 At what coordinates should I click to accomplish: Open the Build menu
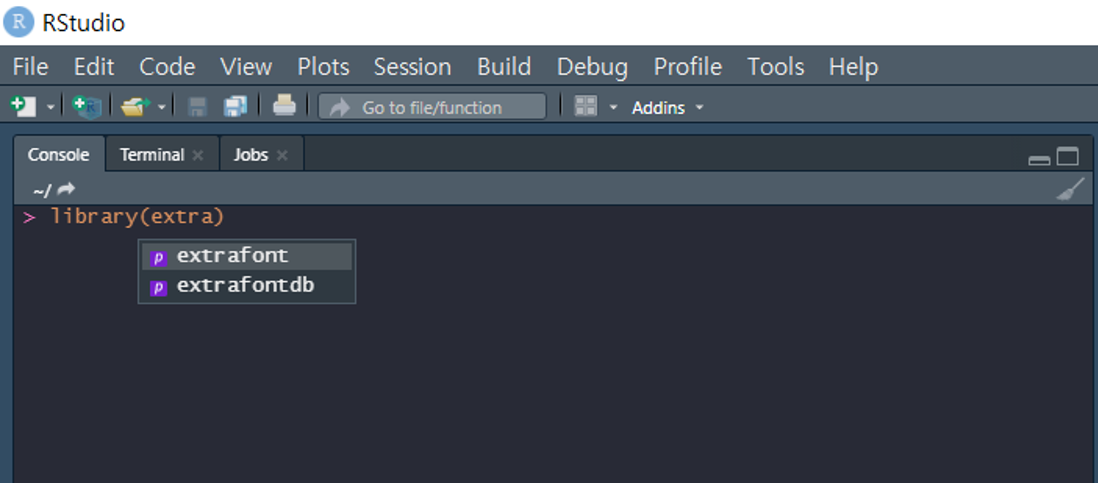(x=503, y=67)
